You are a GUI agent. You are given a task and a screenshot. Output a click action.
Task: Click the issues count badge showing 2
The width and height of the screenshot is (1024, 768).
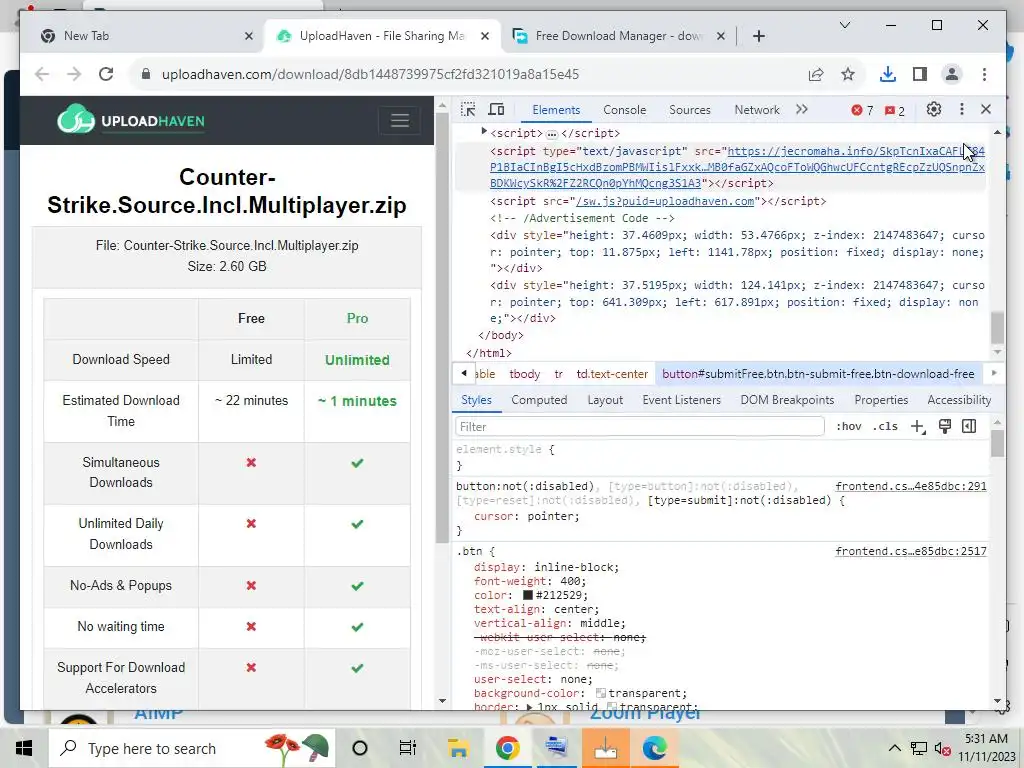(x=895, y=110)
